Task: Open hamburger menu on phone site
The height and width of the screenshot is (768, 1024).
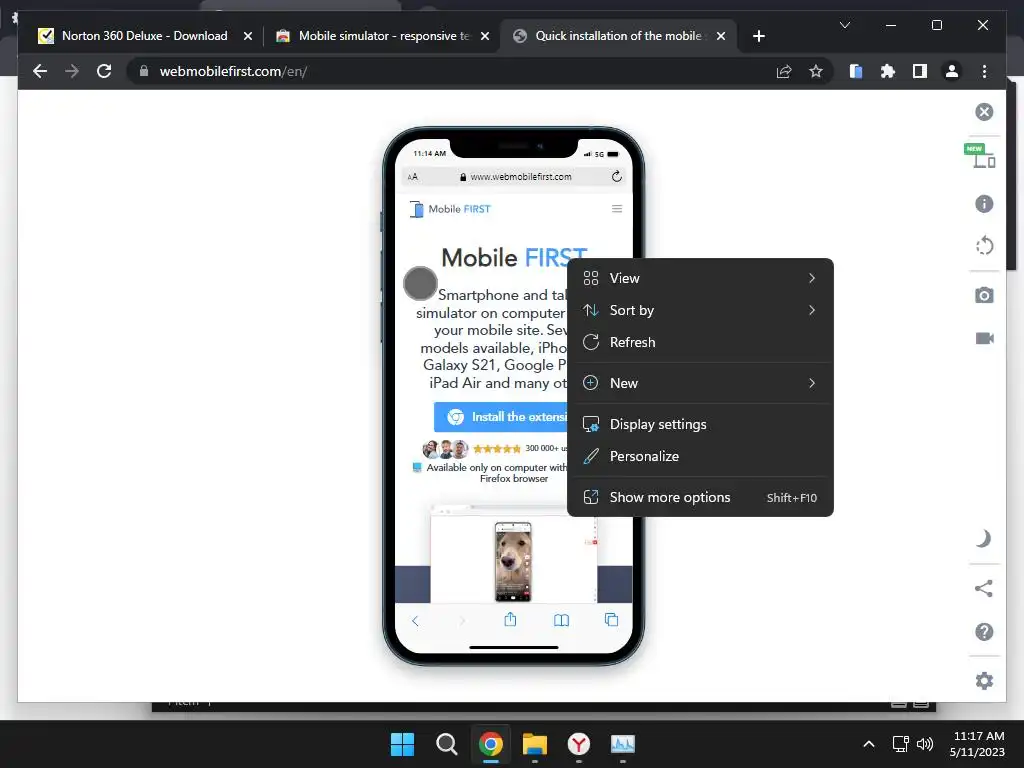Action: [616, 209]
